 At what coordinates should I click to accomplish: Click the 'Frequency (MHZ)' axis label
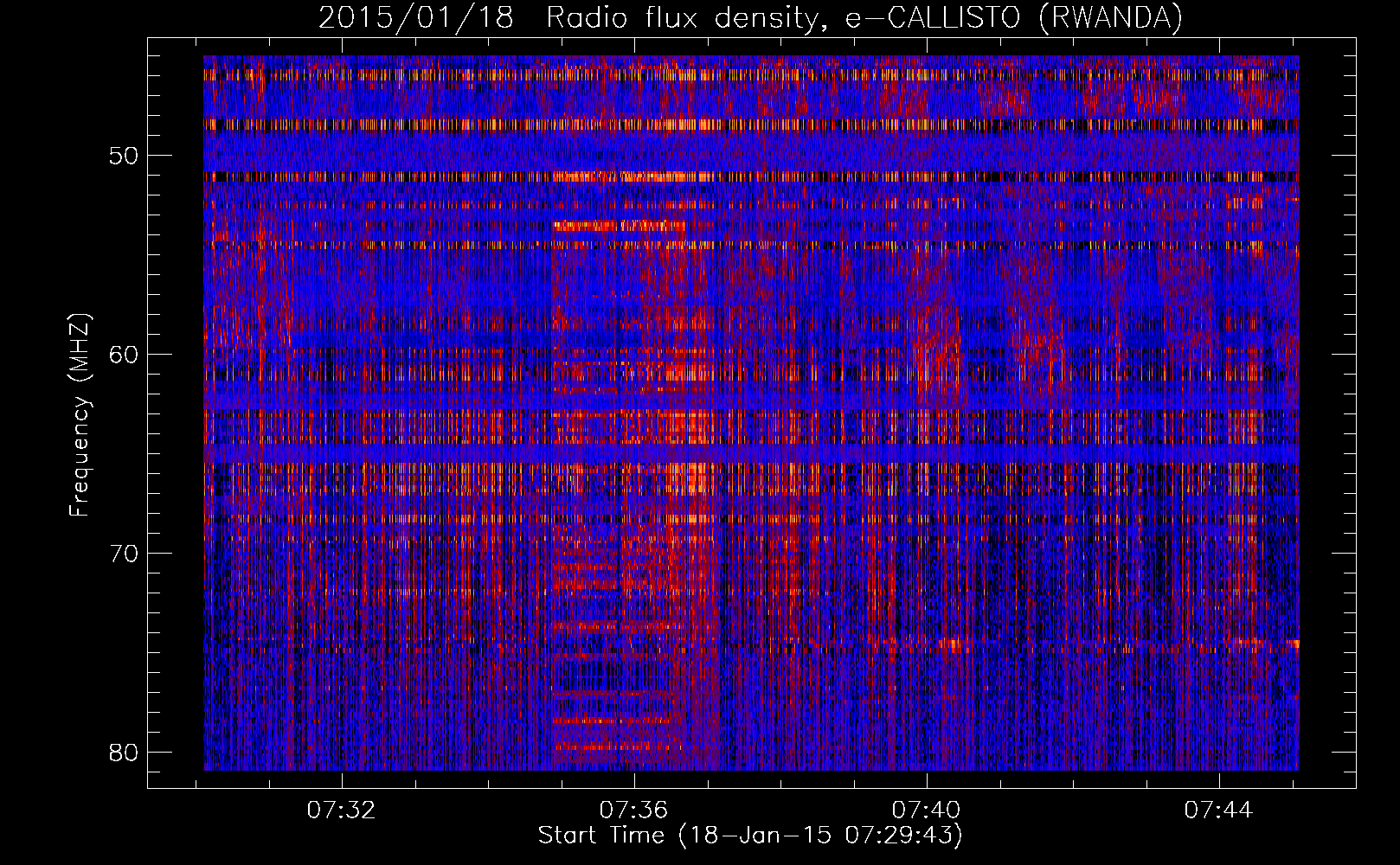(80, 414)
